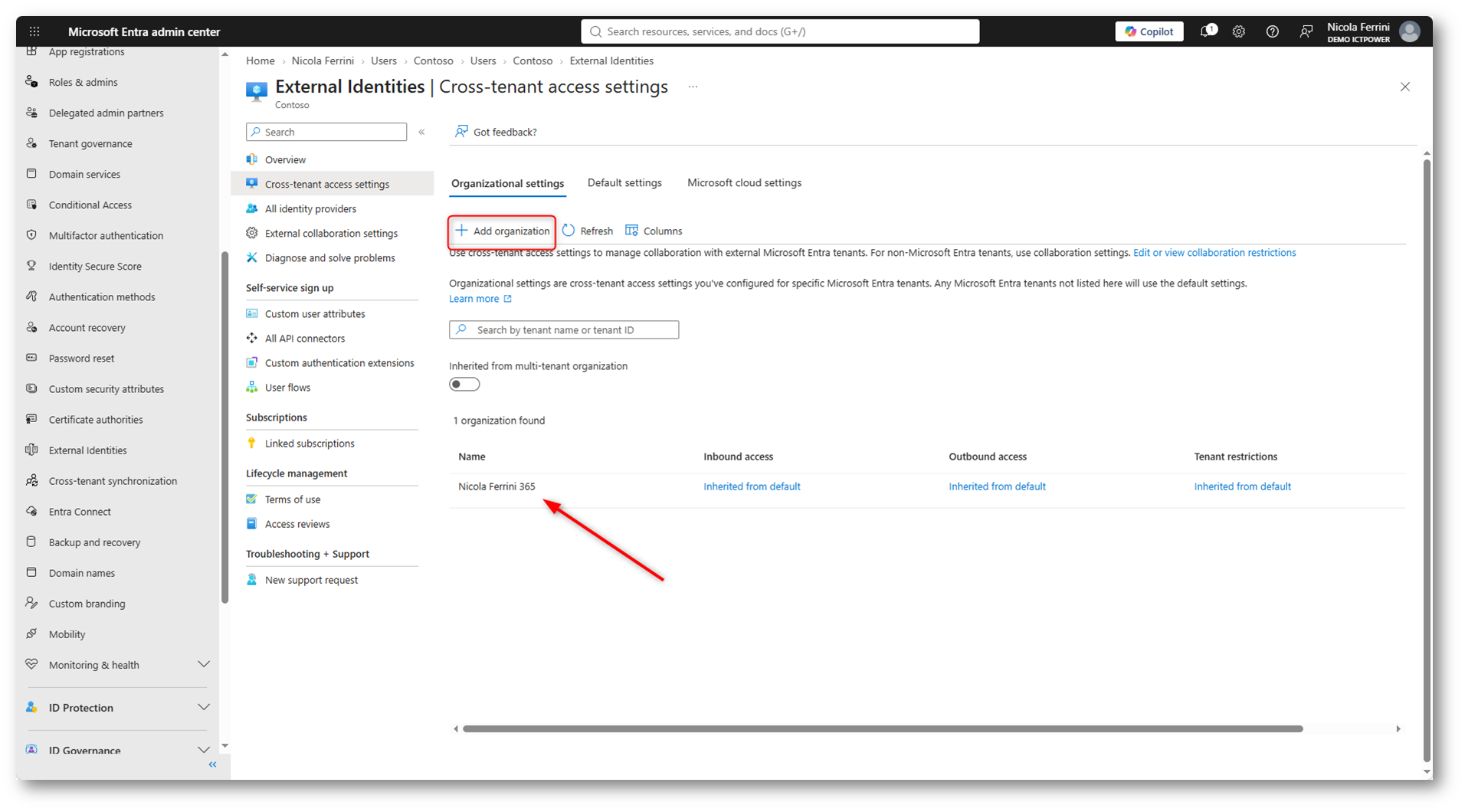Open the Columns chooser

tap(654, 231)
